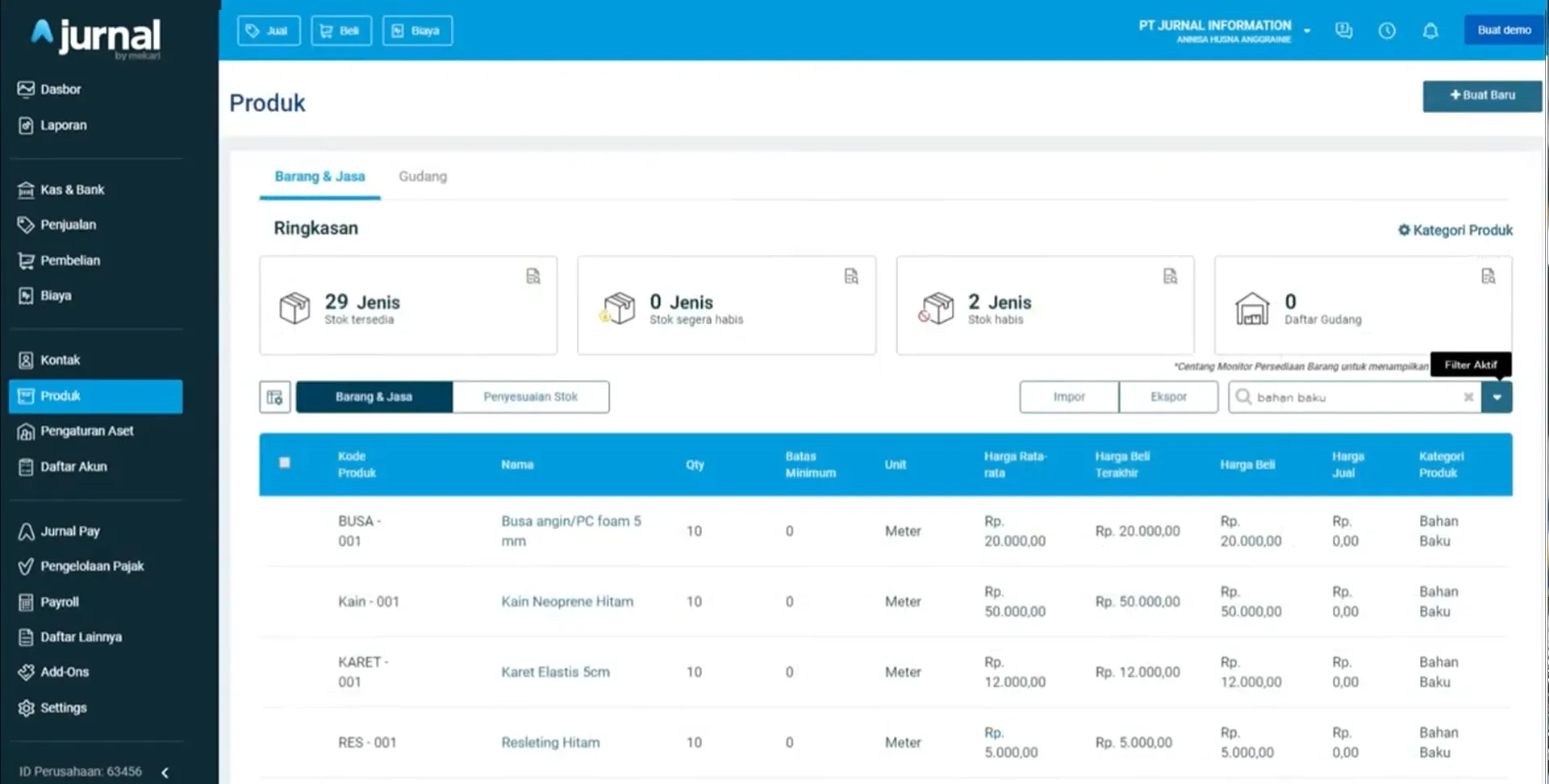Click the notification bell icon
Image resolution: width=1549 pixels, height=784 pixels.
pyautogui.click(x=1430, y=31)
